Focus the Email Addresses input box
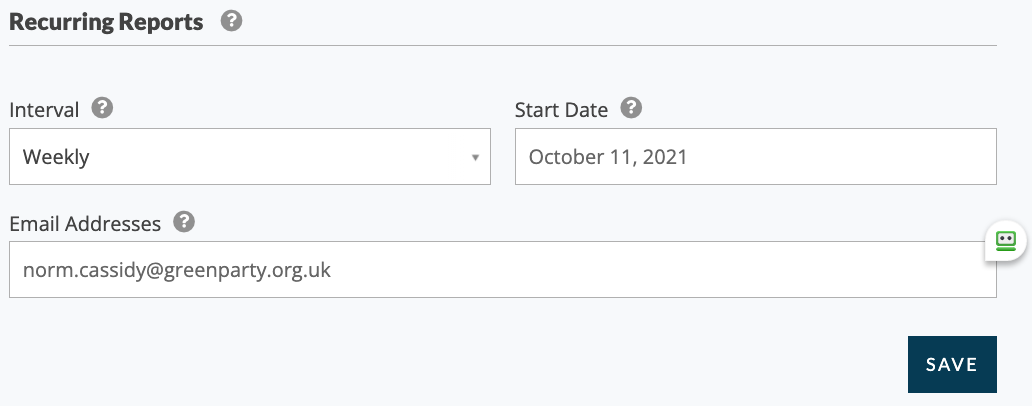 pos(503,270)
